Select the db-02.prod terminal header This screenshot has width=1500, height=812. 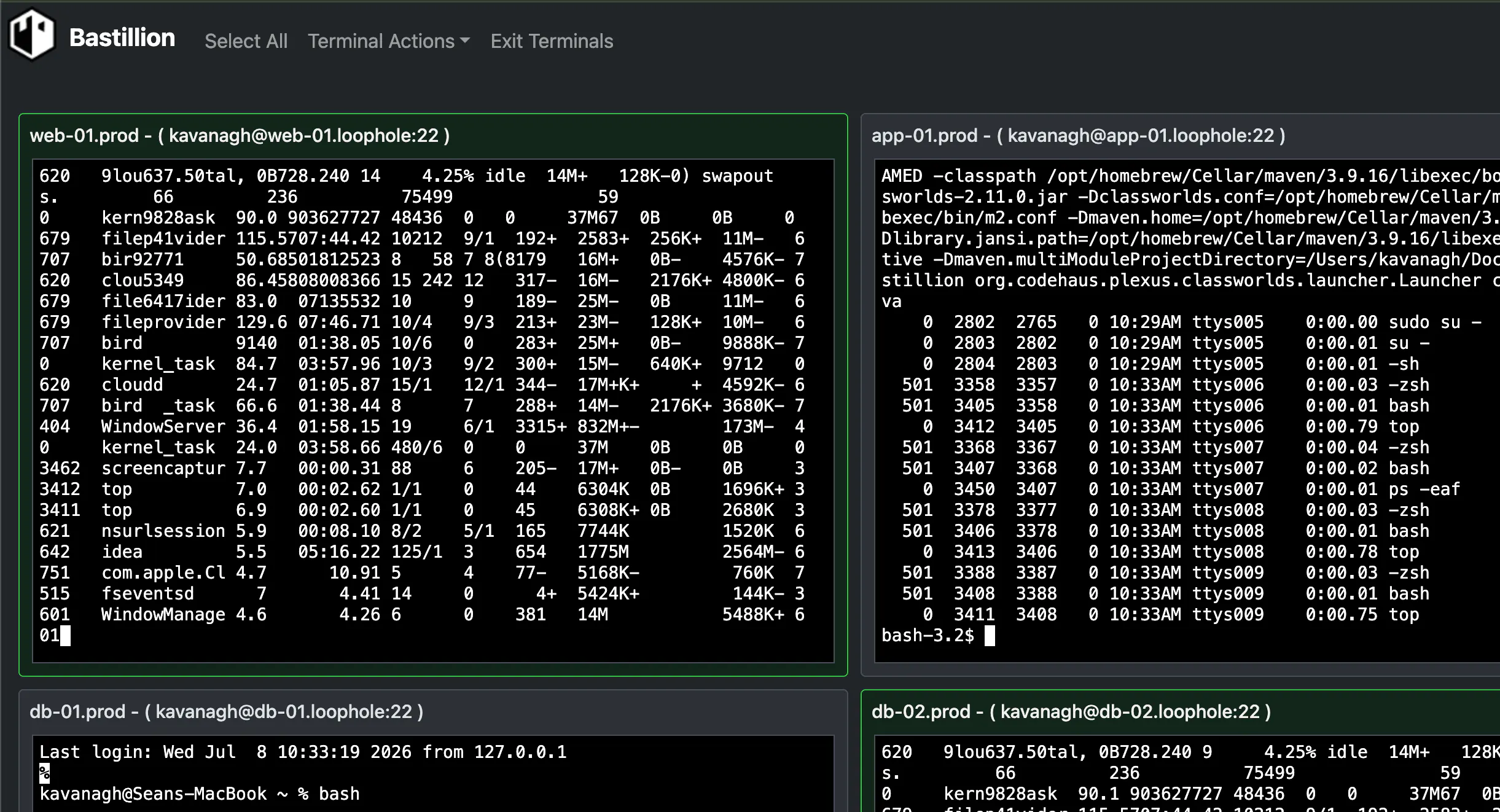point(1071,711)
